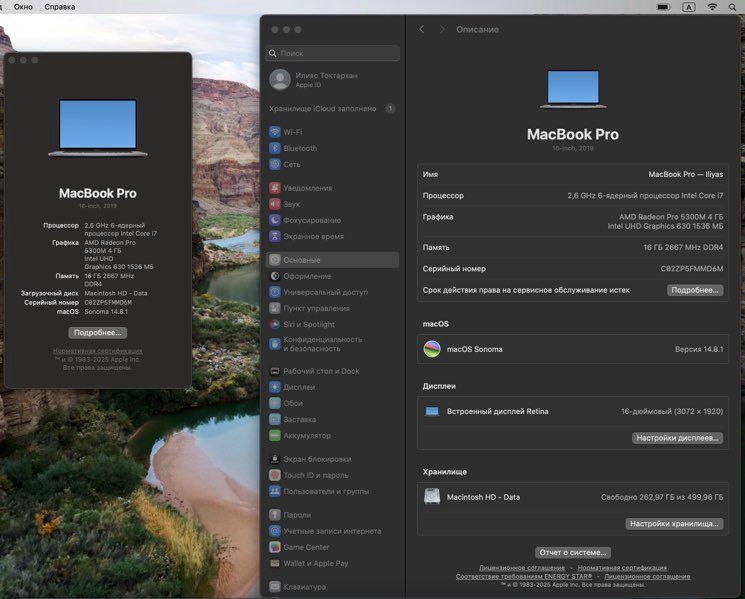Click Свободно 262,97 ГБ storage text

tap(662, 497)
